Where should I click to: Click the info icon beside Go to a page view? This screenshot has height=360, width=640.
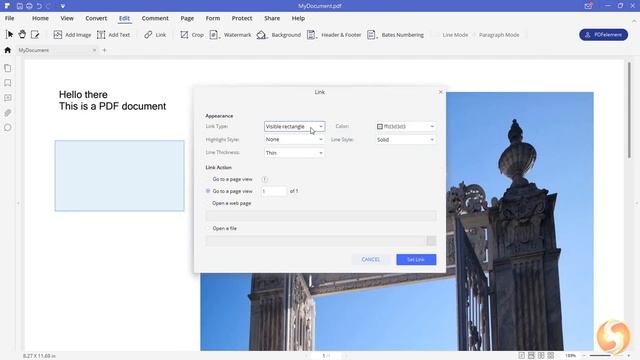pos(264,179)
